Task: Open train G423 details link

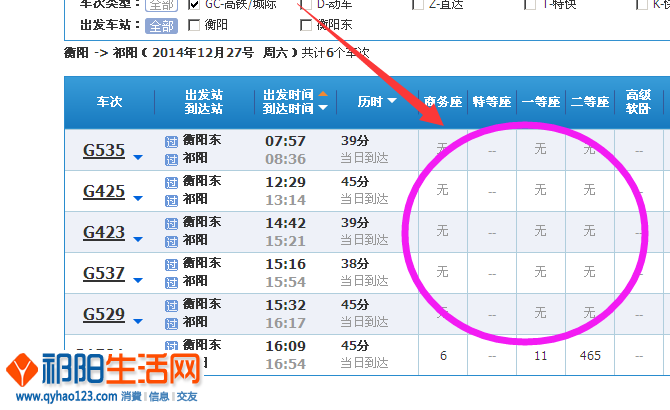Action: coord(104,232)
